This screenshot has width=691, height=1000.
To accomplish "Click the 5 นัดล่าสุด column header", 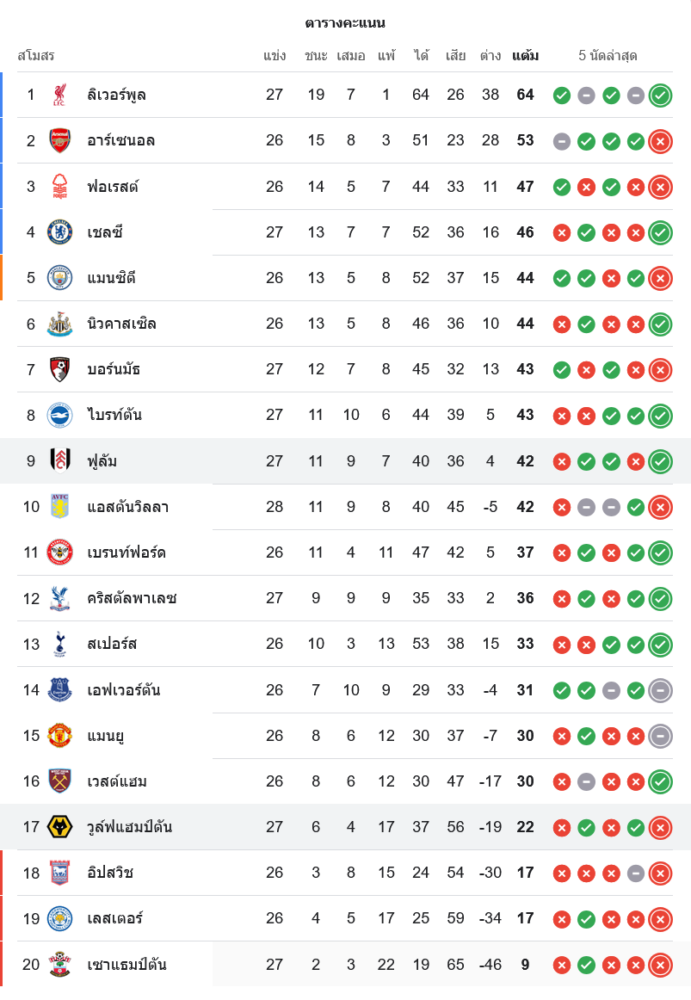I will (608, 56).
